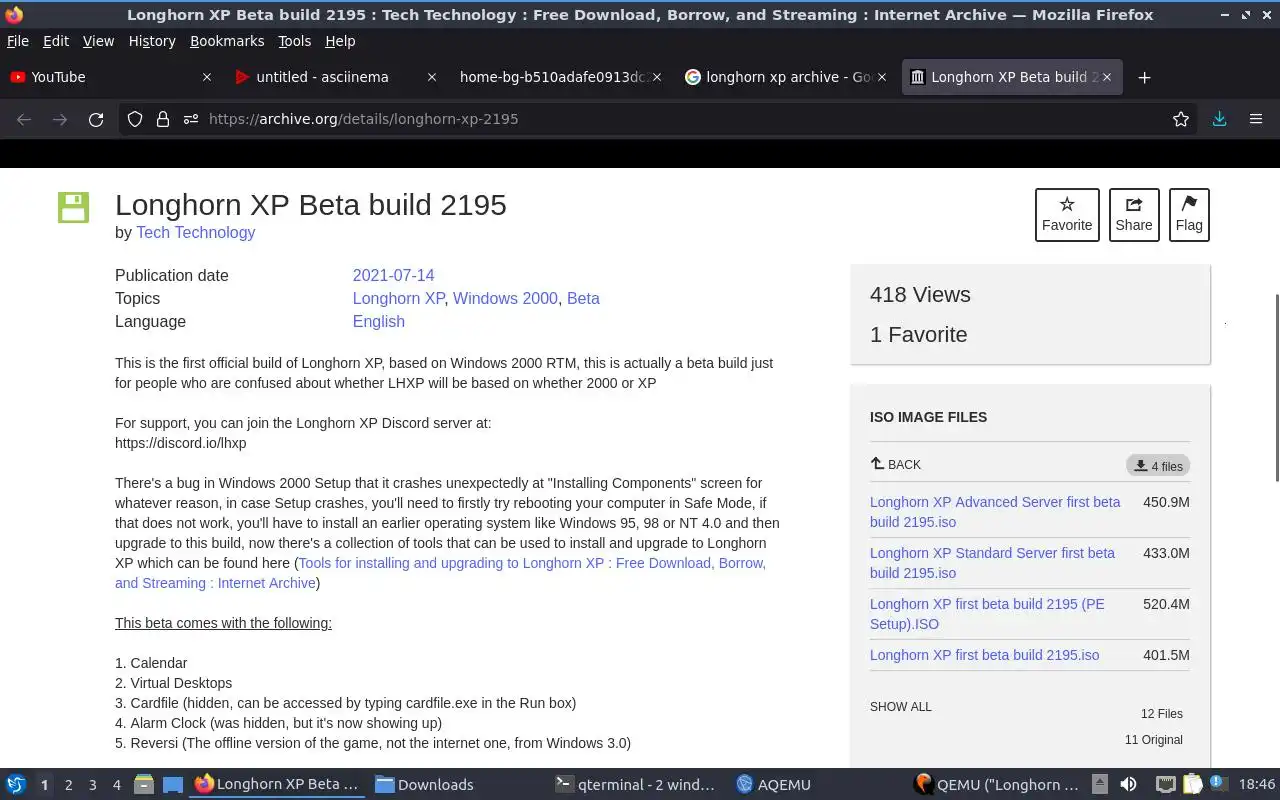This screenshot has width=1280, height=800.
Task: Click the green floppy disk software icon
Action: click(74, 207)
